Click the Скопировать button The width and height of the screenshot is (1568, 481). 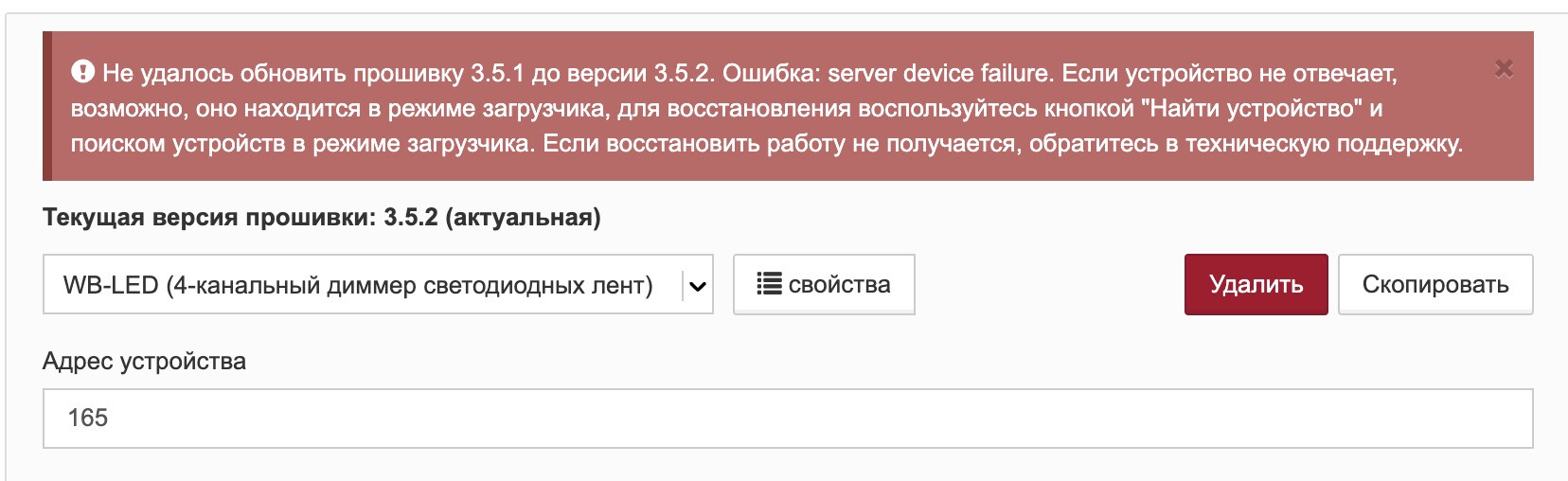[1435, 284]
